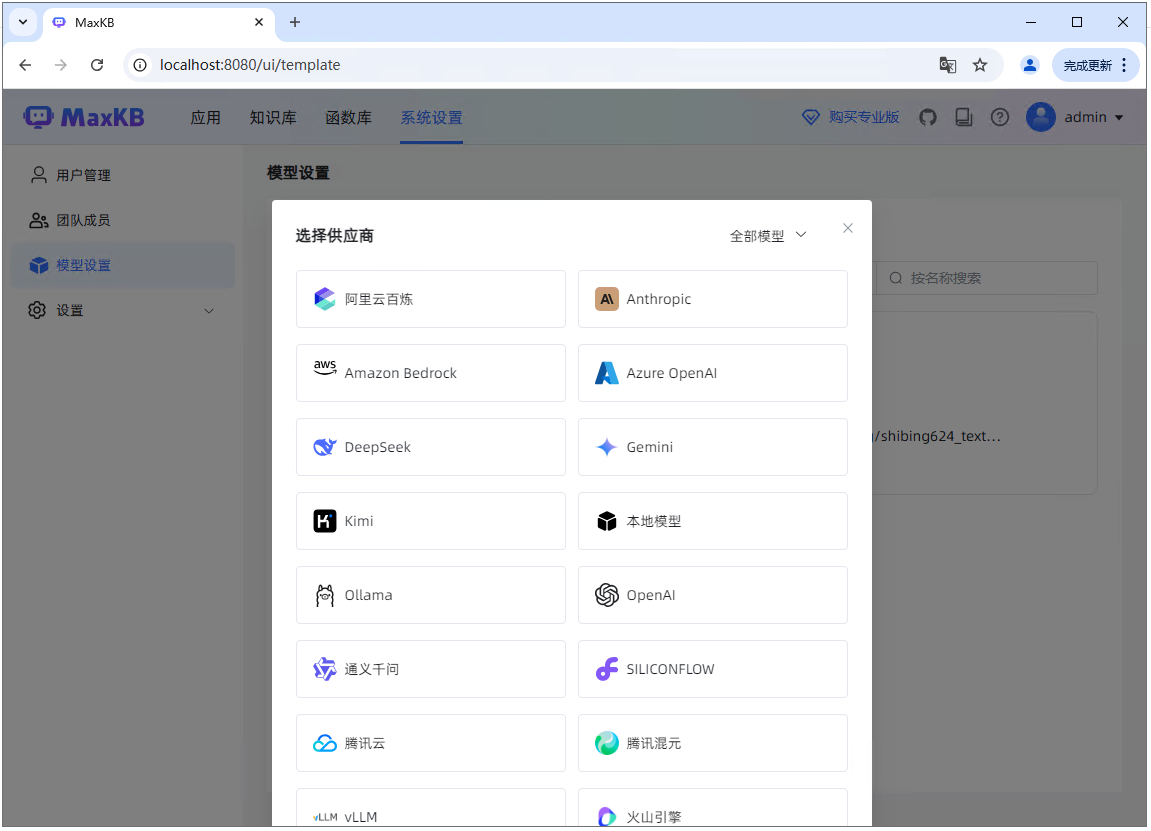Open the 全部模型 filter dropdown
The image size is (1151, 831).
click(x=768, y=236)
